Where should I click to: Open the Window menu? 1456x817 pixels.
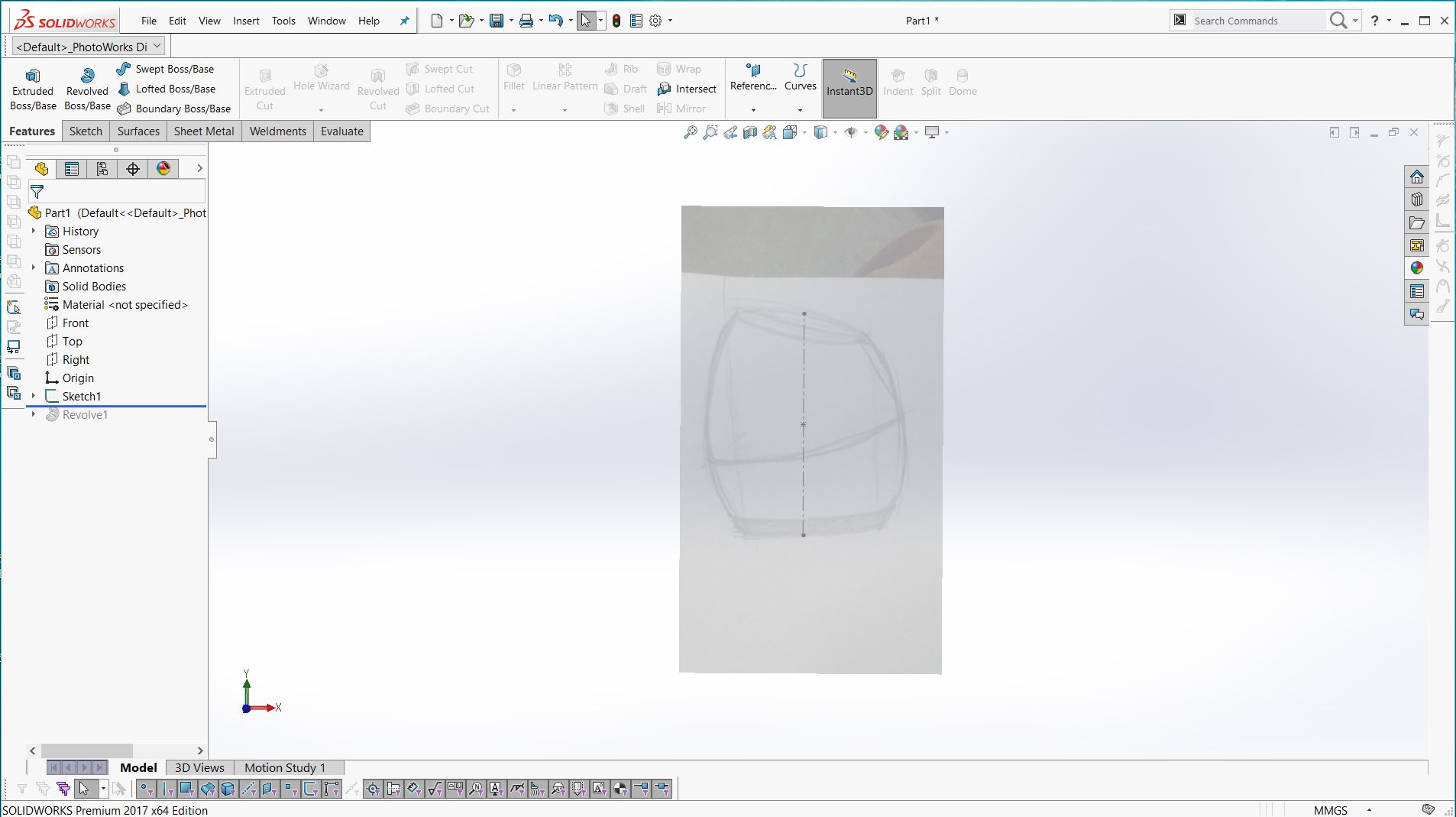point(327,21)
